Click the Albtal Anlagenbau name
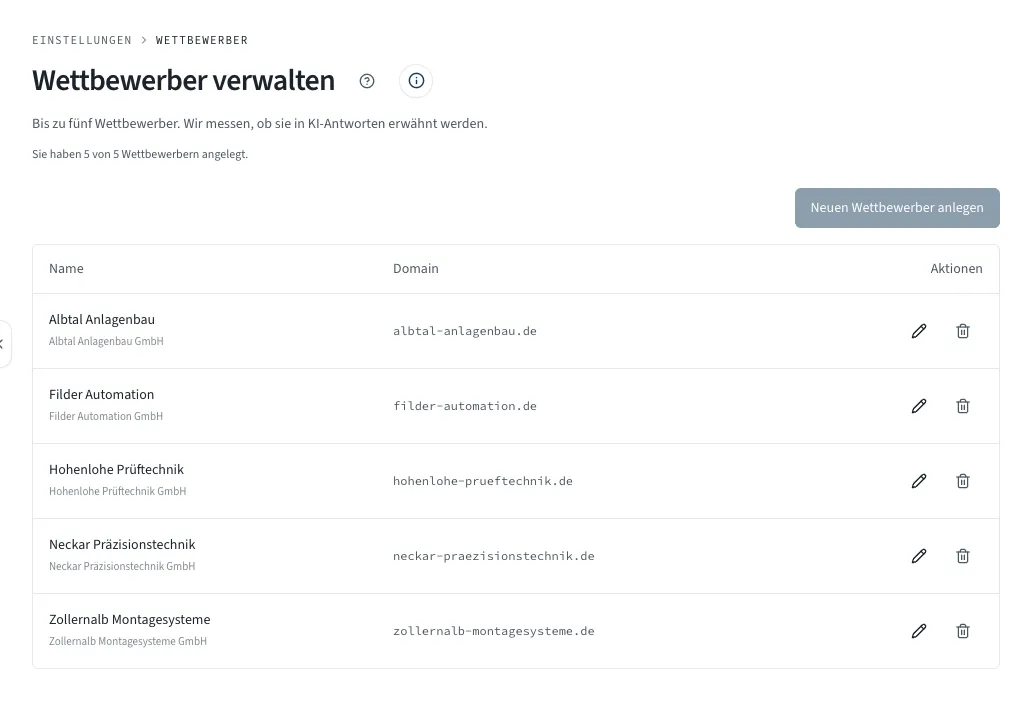Viewport: 1032px width, 701px height. pos(102,320)
